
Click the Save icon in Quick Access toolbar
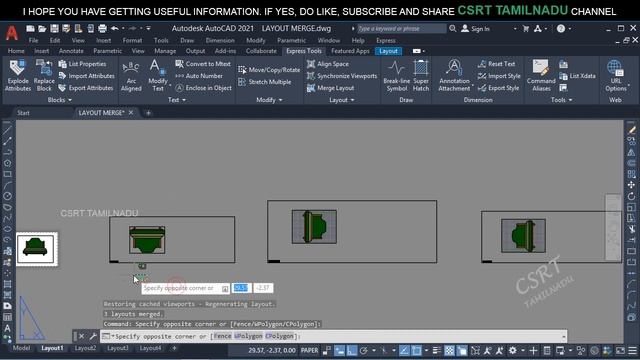click(54, 29)
